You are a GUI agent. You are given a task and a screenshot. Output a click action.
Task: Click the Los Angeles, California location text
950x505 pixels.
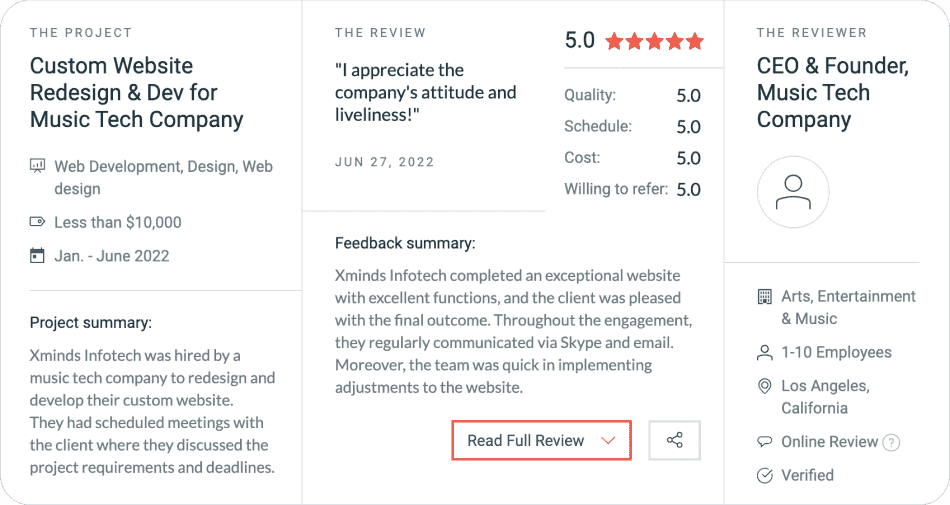pyautogui.click(x=826, y=397)
